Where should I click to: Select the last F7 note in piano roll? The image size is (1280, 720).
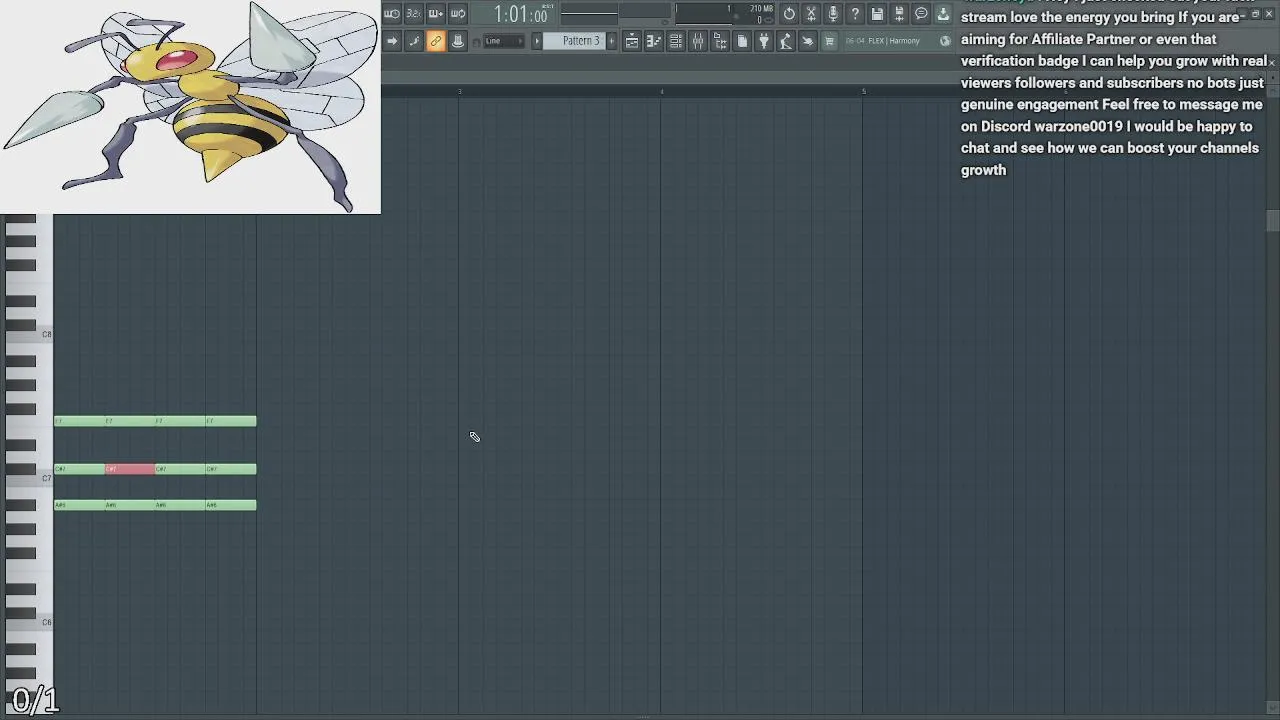pyautogui.click(x=231, y=421)
